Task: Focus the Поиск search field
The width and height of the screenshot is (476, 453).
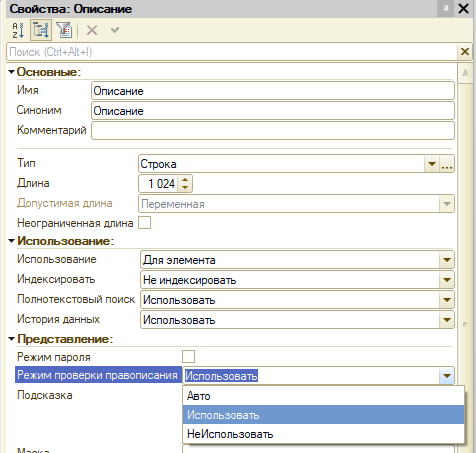Action: pos(232,52)
